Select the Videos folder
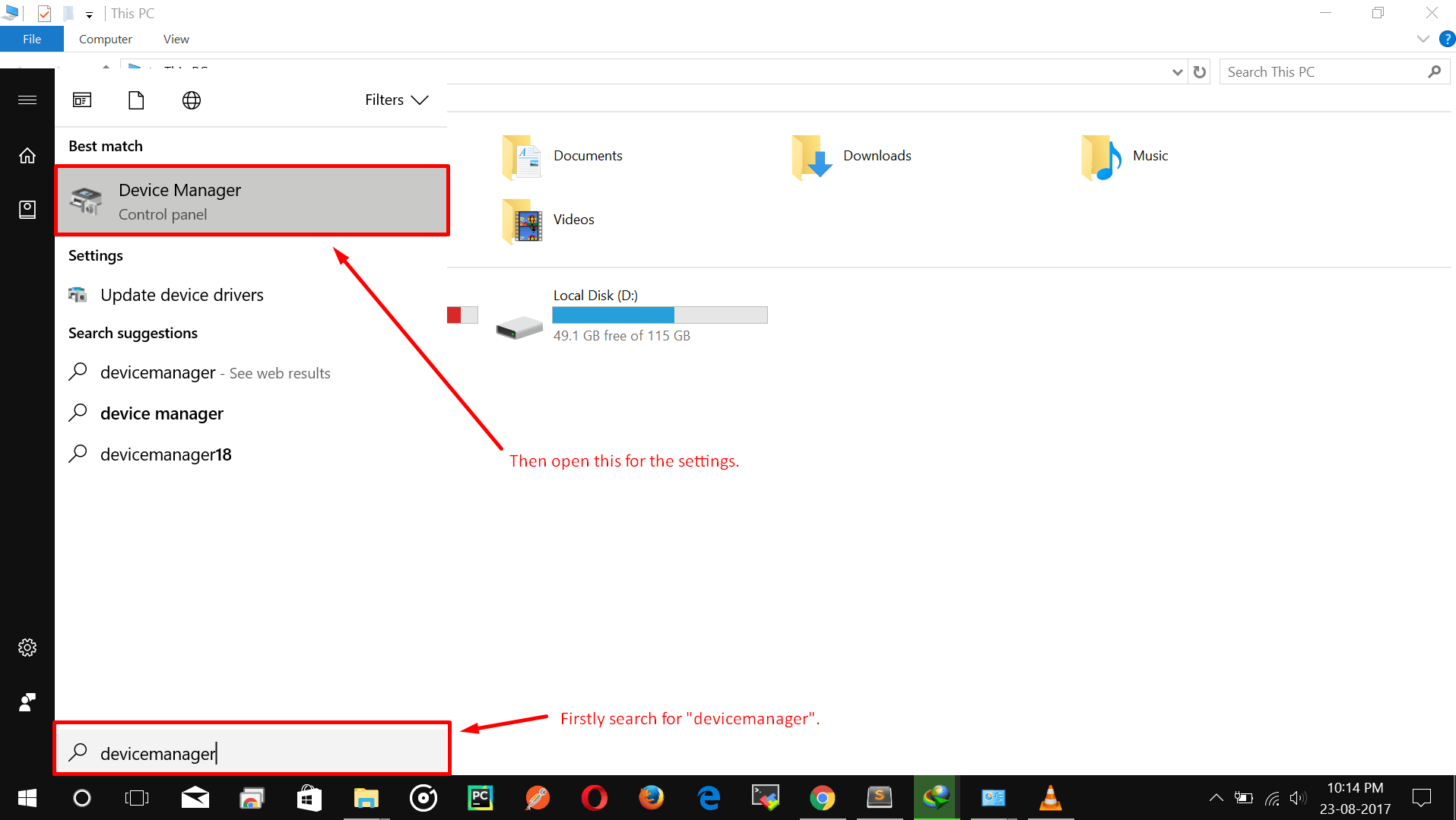 (x=549, y=220)
